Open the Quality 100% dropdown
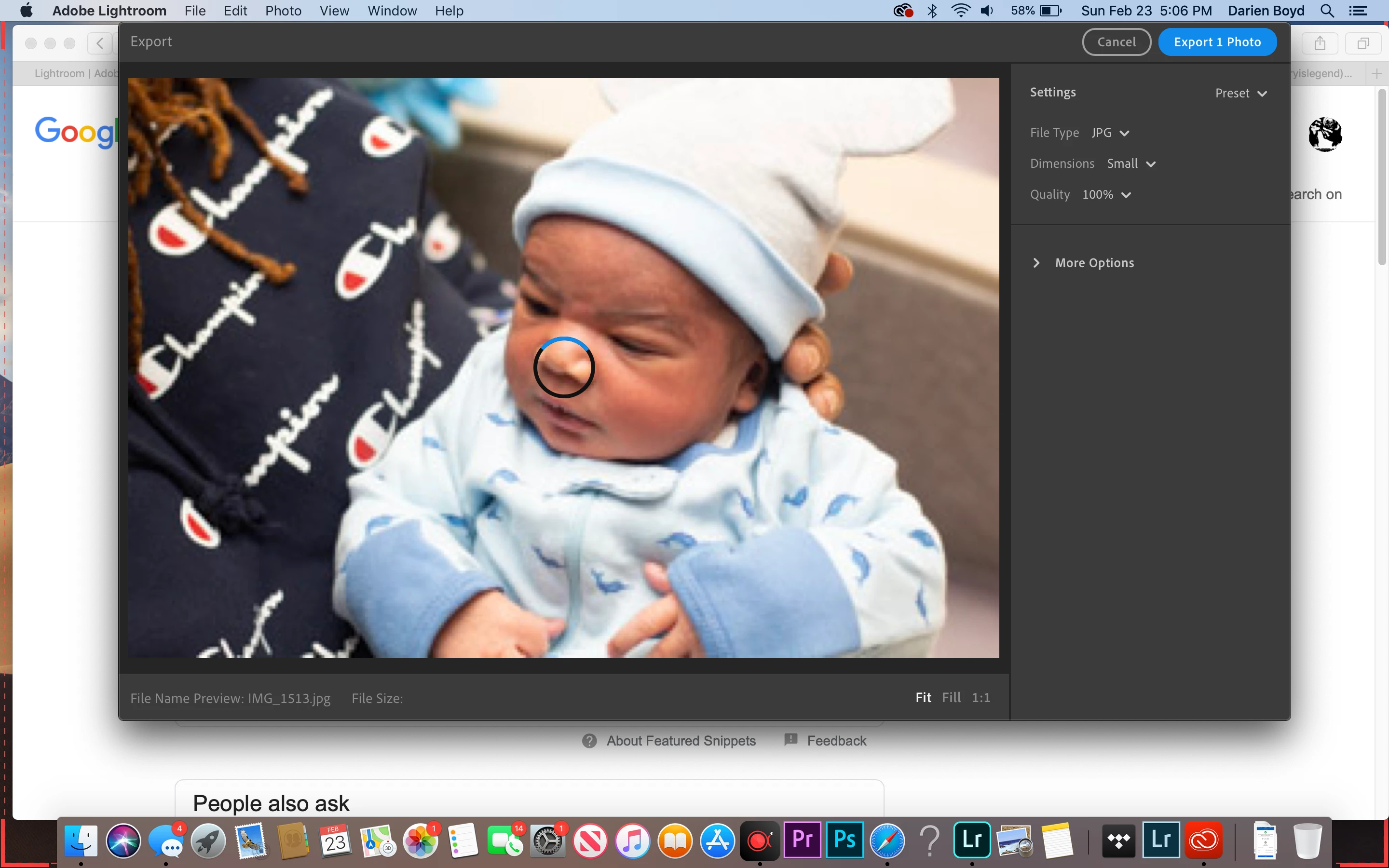Screen dimensions: 1389x868 [1106, 195]
